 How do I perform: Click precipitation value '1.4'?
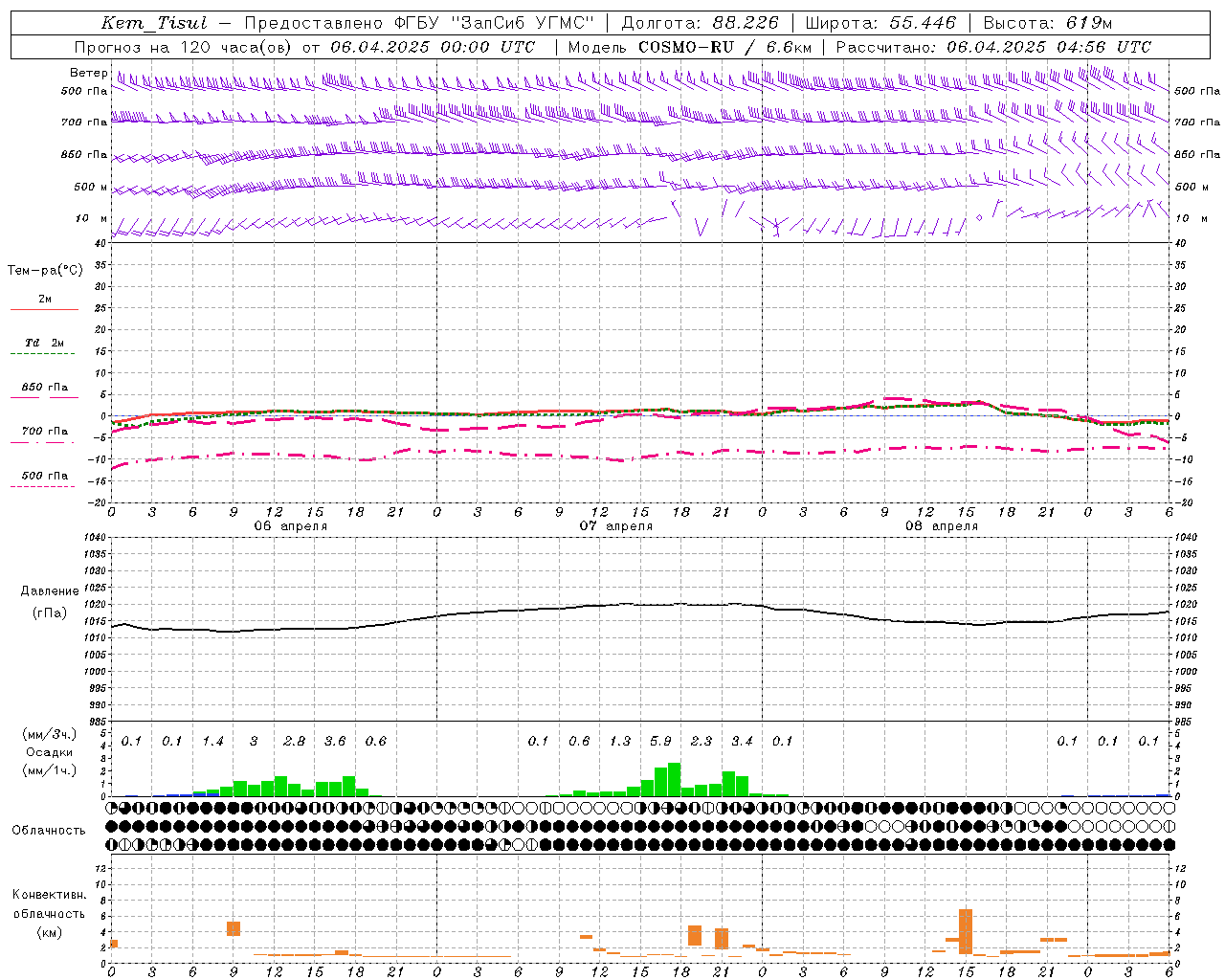click(x=212, y=741)
